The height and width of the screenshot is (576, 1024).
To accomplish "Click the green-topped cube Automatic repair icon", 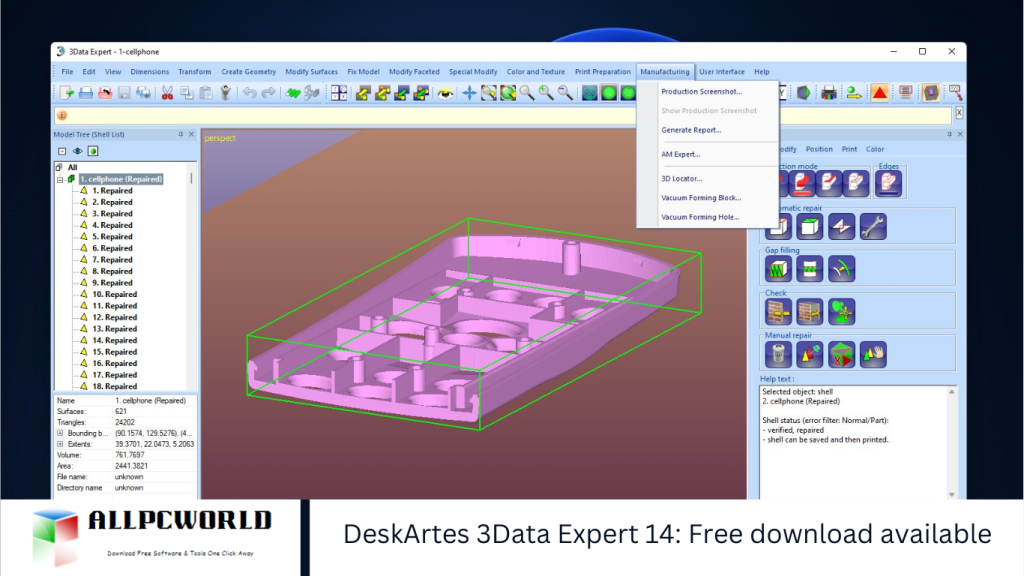I will [810, 227].
